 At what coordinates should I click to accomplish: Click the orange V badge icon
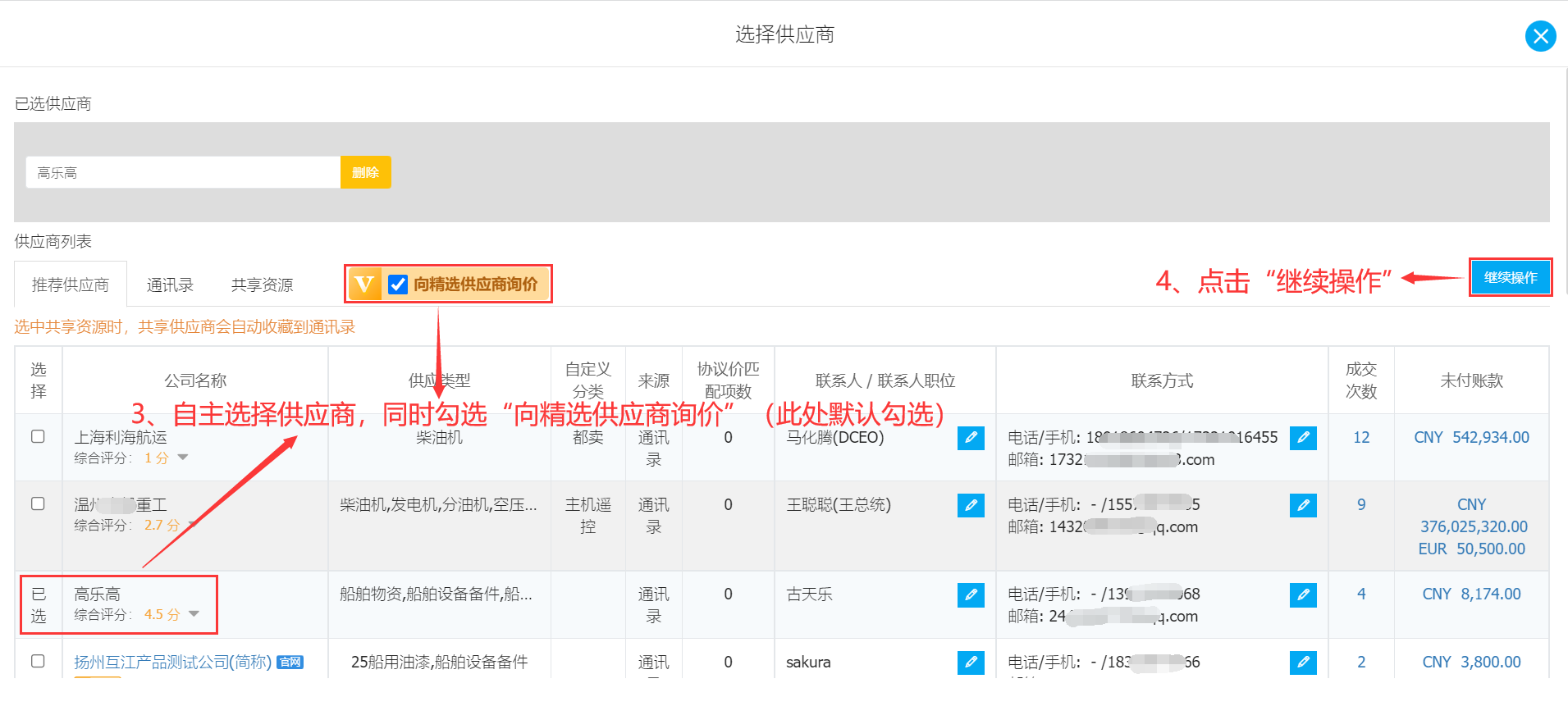pyautogui.click(x=364, y=285)
